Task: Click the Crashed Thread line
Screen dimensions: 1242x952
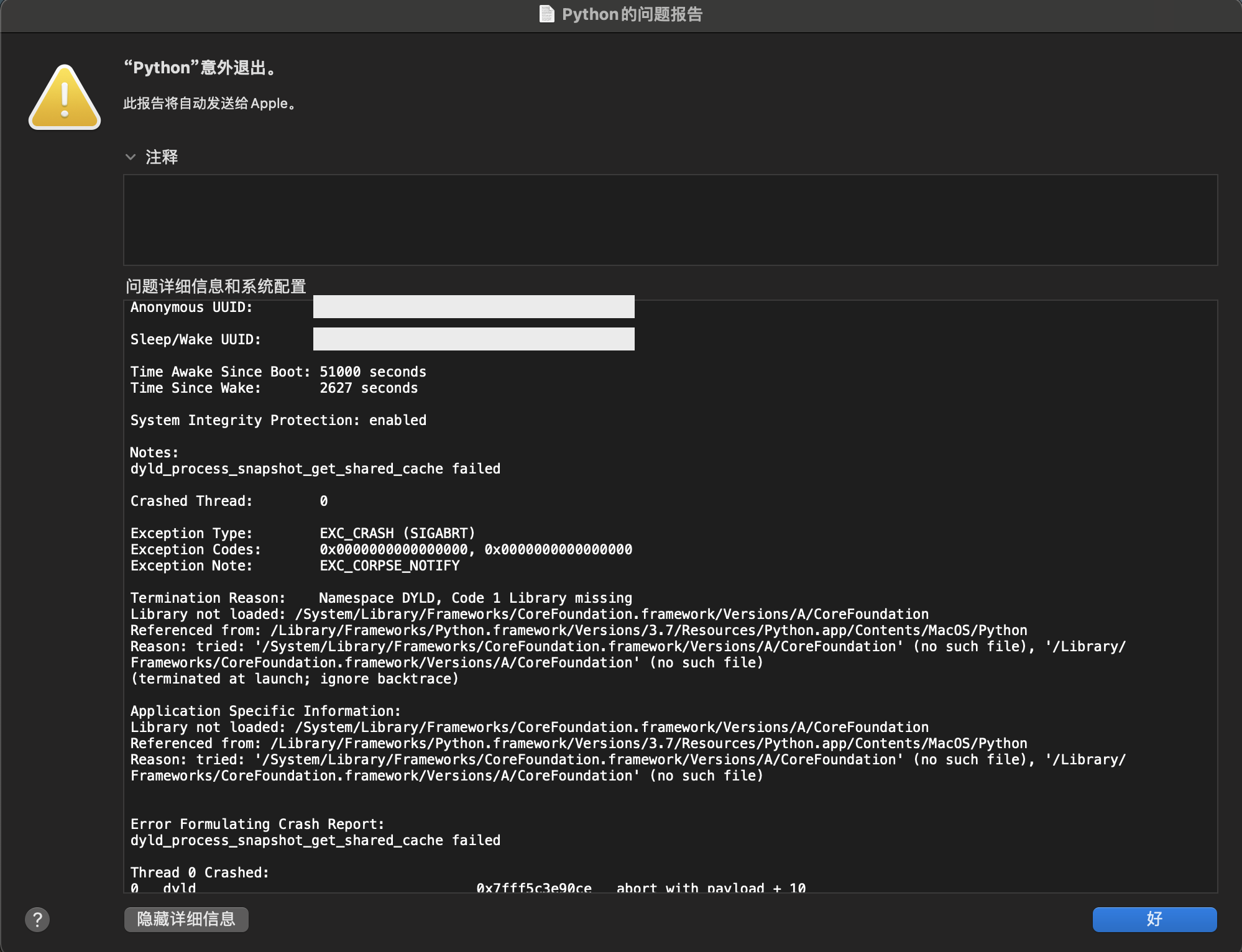Action: coord(229,501)
